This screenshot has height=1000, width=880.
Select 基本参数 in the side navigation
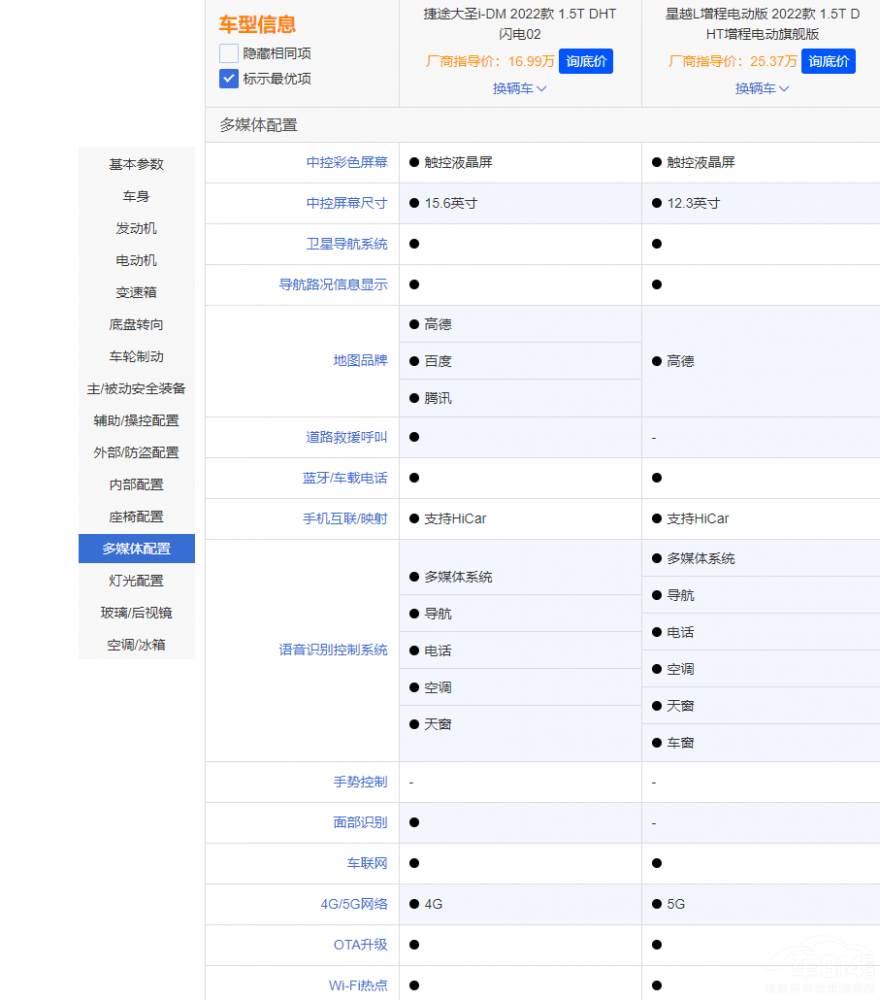(136, 165)
